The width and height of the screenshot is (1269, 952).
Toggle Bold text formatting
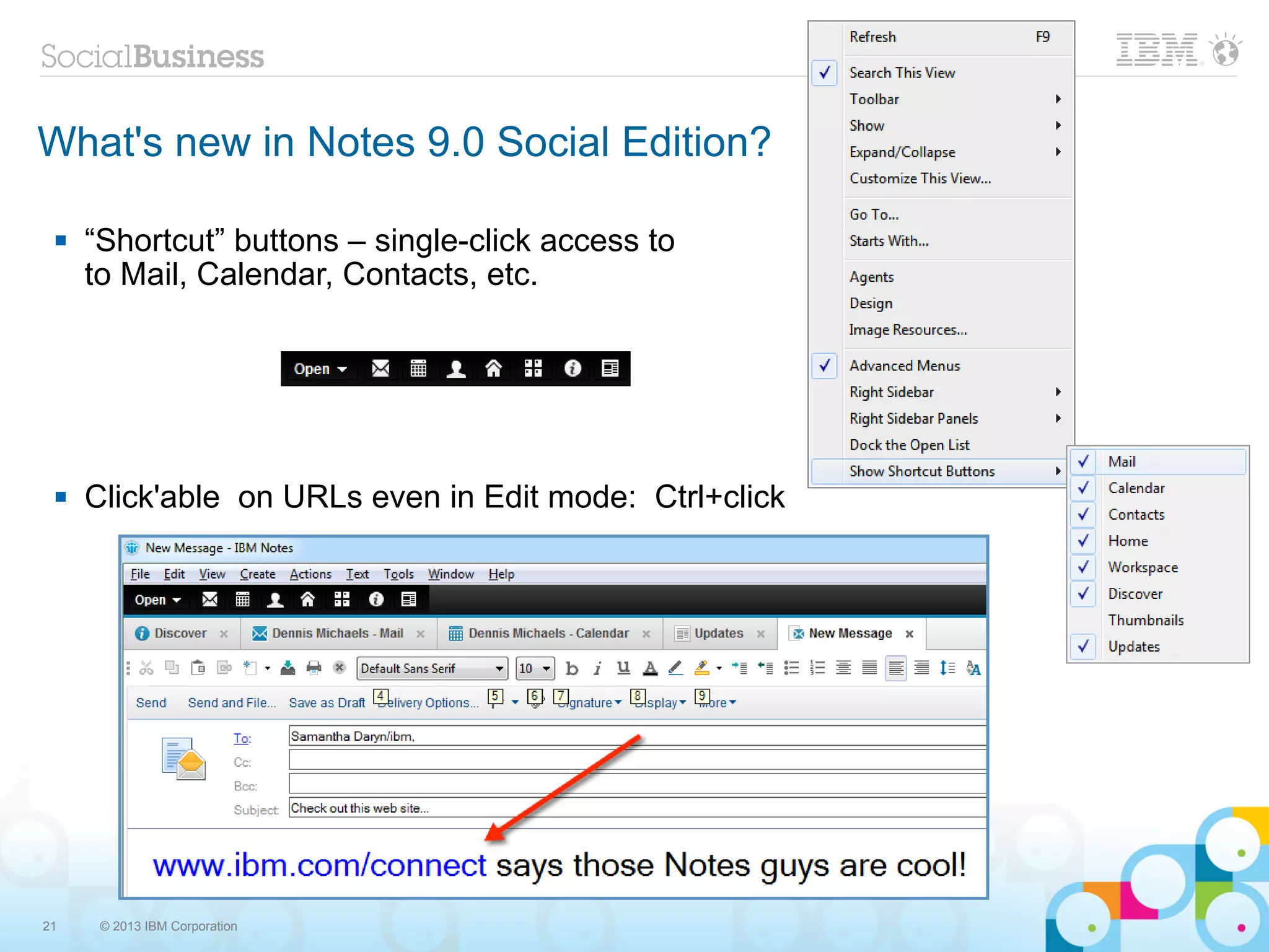point(572,668)
